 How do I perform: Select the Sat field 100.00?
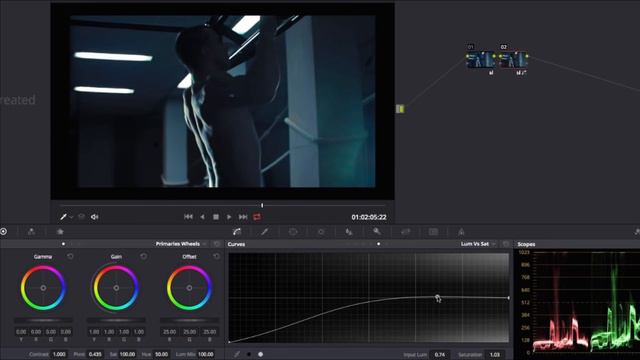[x=127, y=354]
